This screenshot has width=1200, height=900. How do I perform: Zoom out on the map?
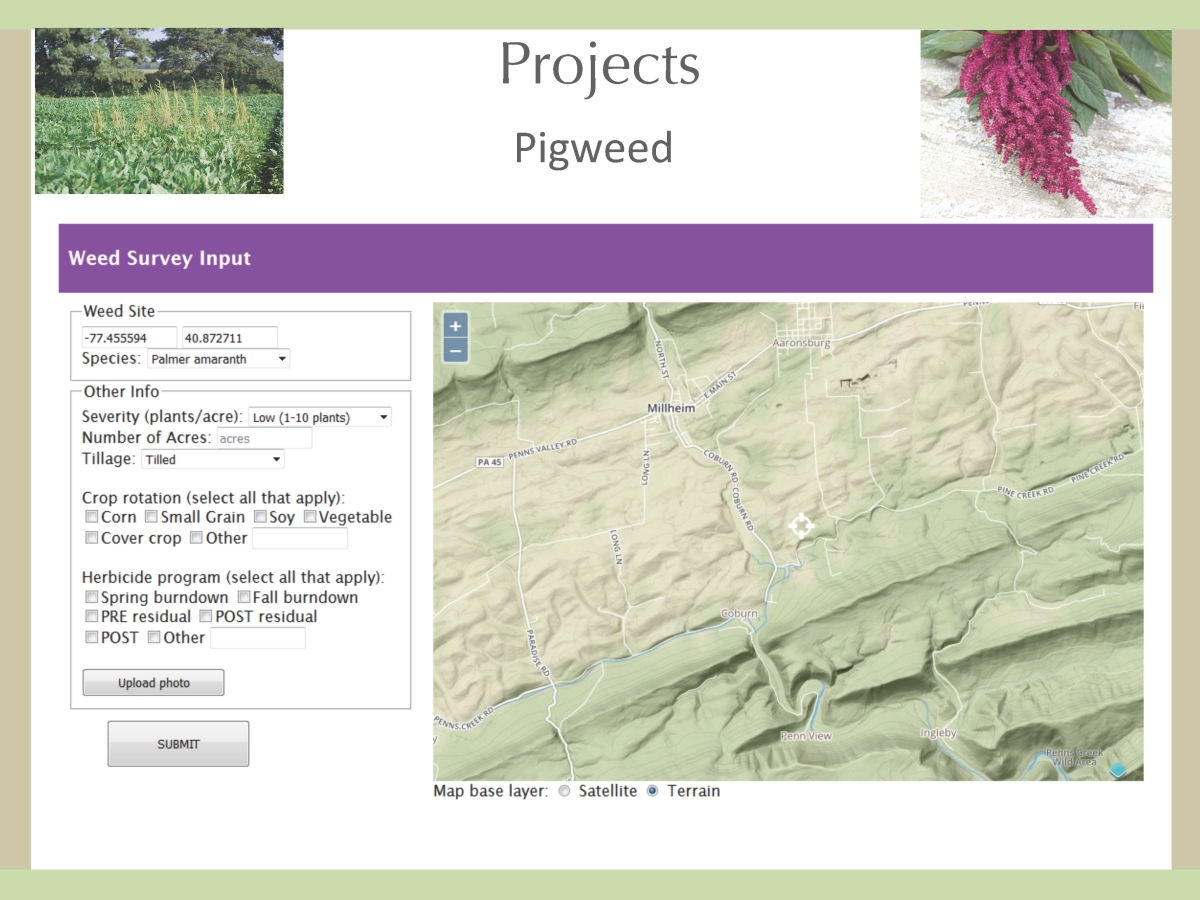point(455,350)
